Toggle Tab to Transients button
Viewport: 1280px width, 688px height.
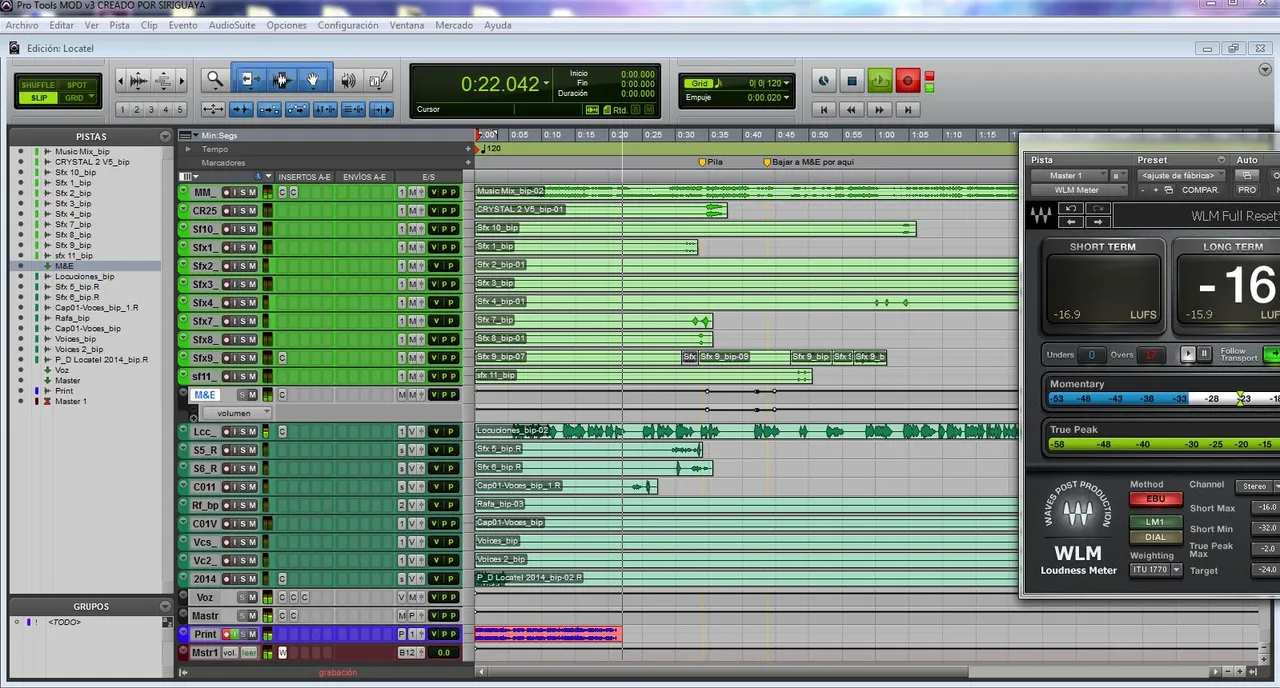tap(241, 109)
